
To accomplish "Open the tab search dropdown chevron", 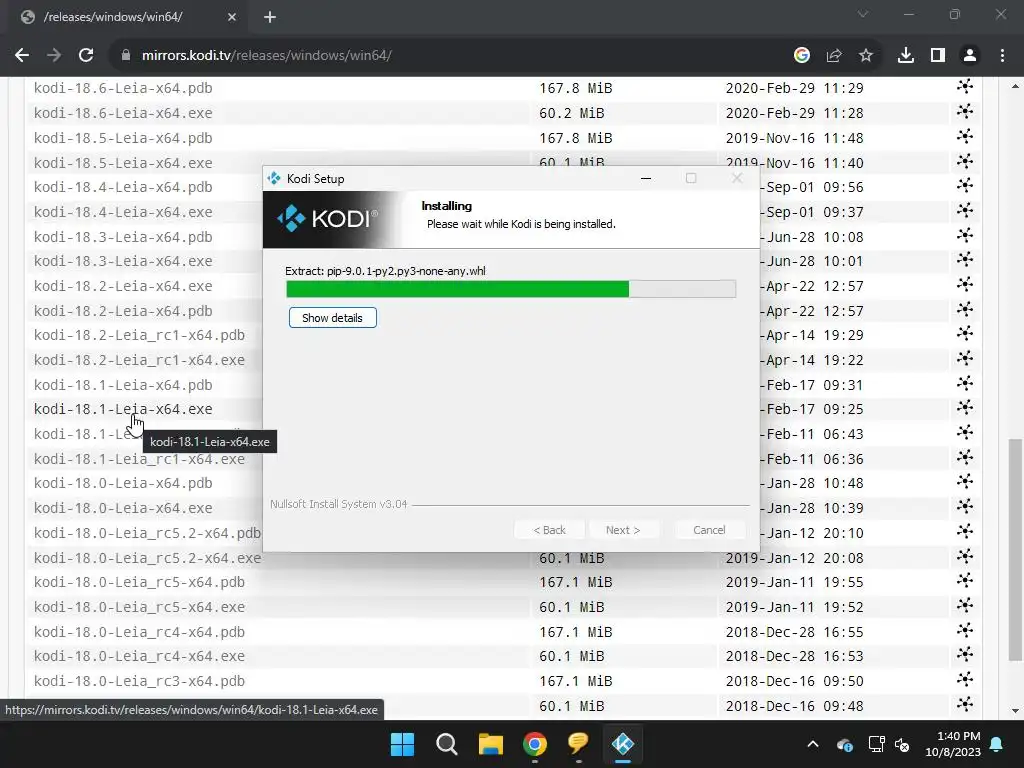I will [863, 14].
